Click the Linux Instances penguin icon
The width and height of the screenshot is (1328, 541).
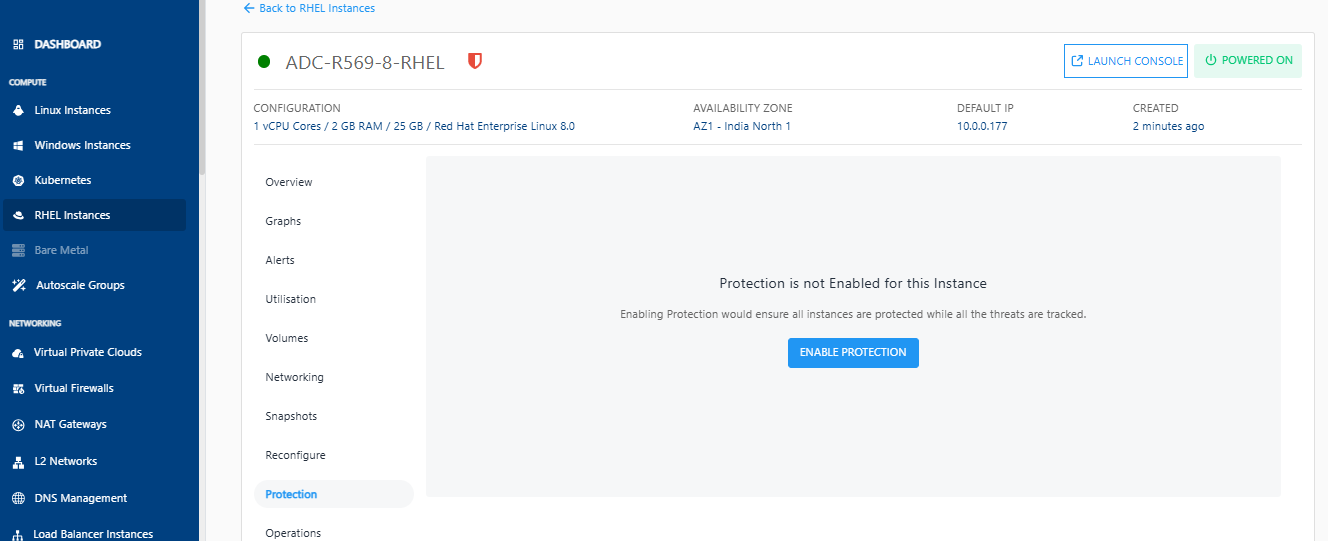(x=18, y=110)
